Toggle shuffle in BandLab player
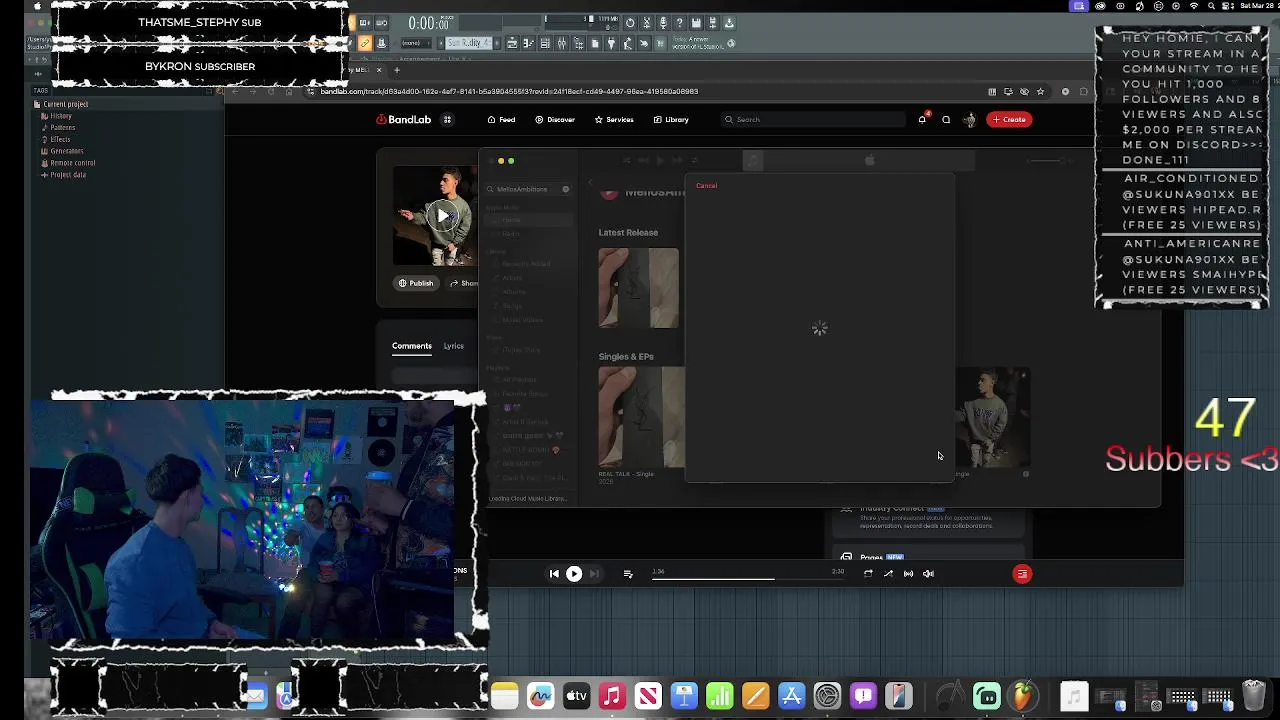The height and width of the screenshot is (720, 1280). 888,574
